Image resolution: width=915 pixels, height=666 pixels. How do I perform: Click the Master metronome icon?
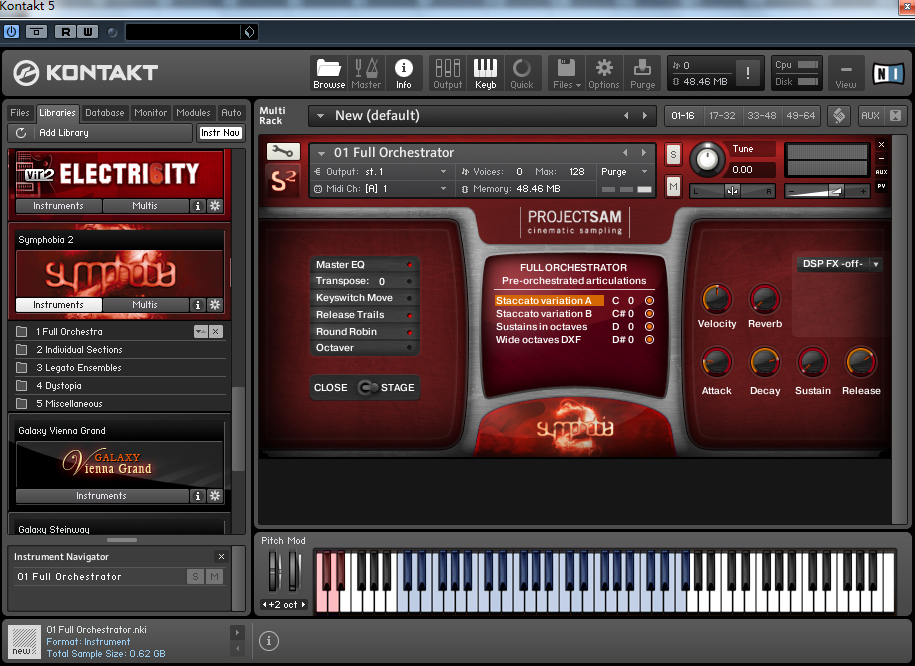coord(366,73)
